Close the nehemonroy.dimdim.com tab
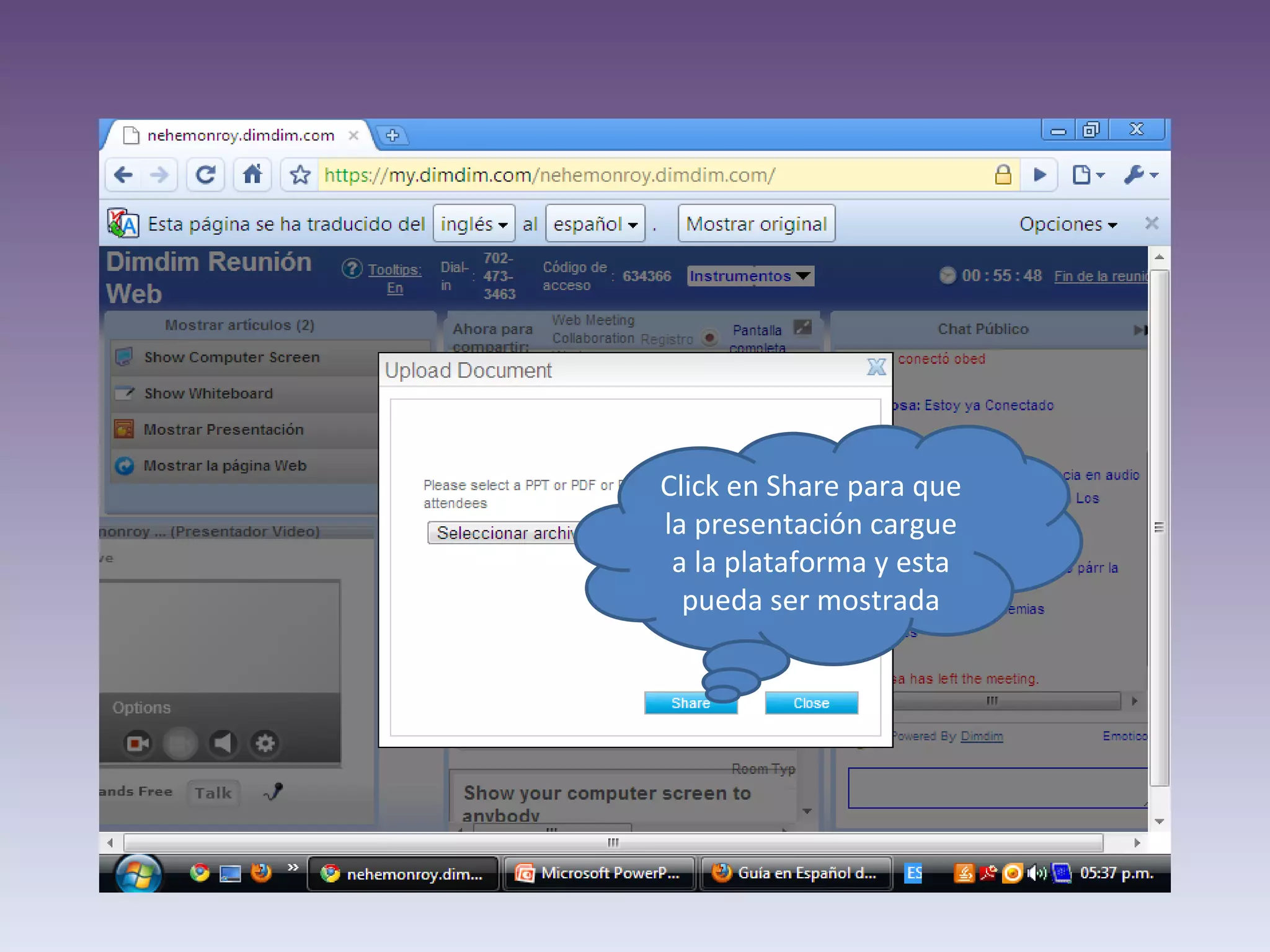 353,135
